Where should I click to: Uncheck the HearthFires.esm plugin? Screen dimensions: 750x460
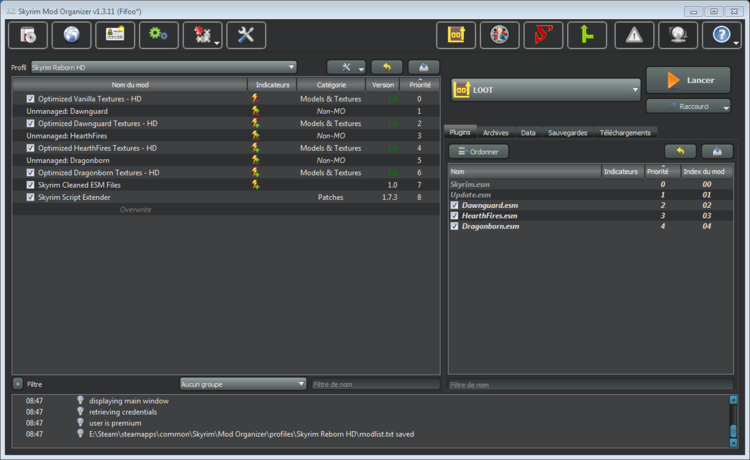[454, 216]
